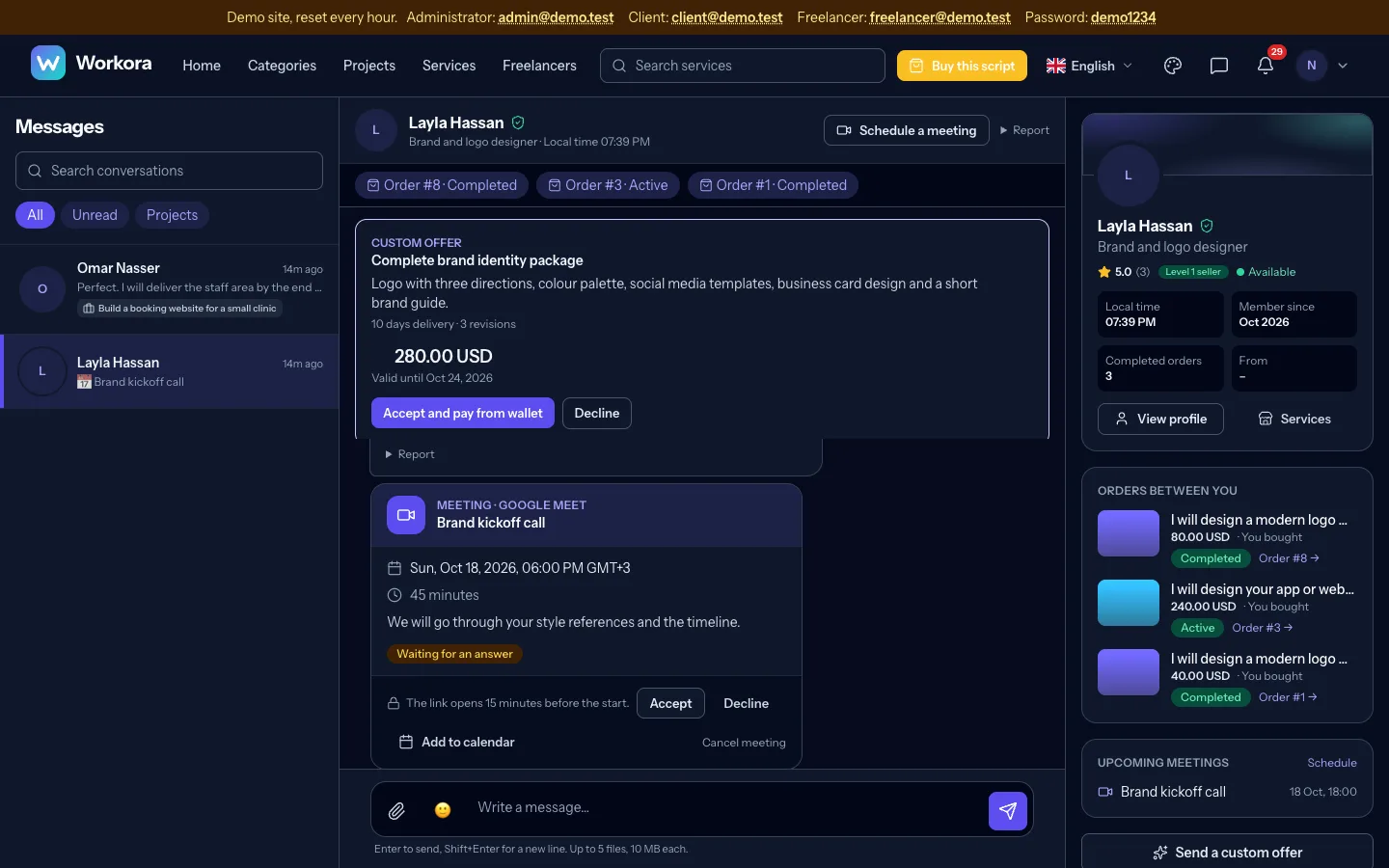This screenshot has width=1389, height=868.
Task: Open Services from the profile card
Action: click(x=1294, y=419)
